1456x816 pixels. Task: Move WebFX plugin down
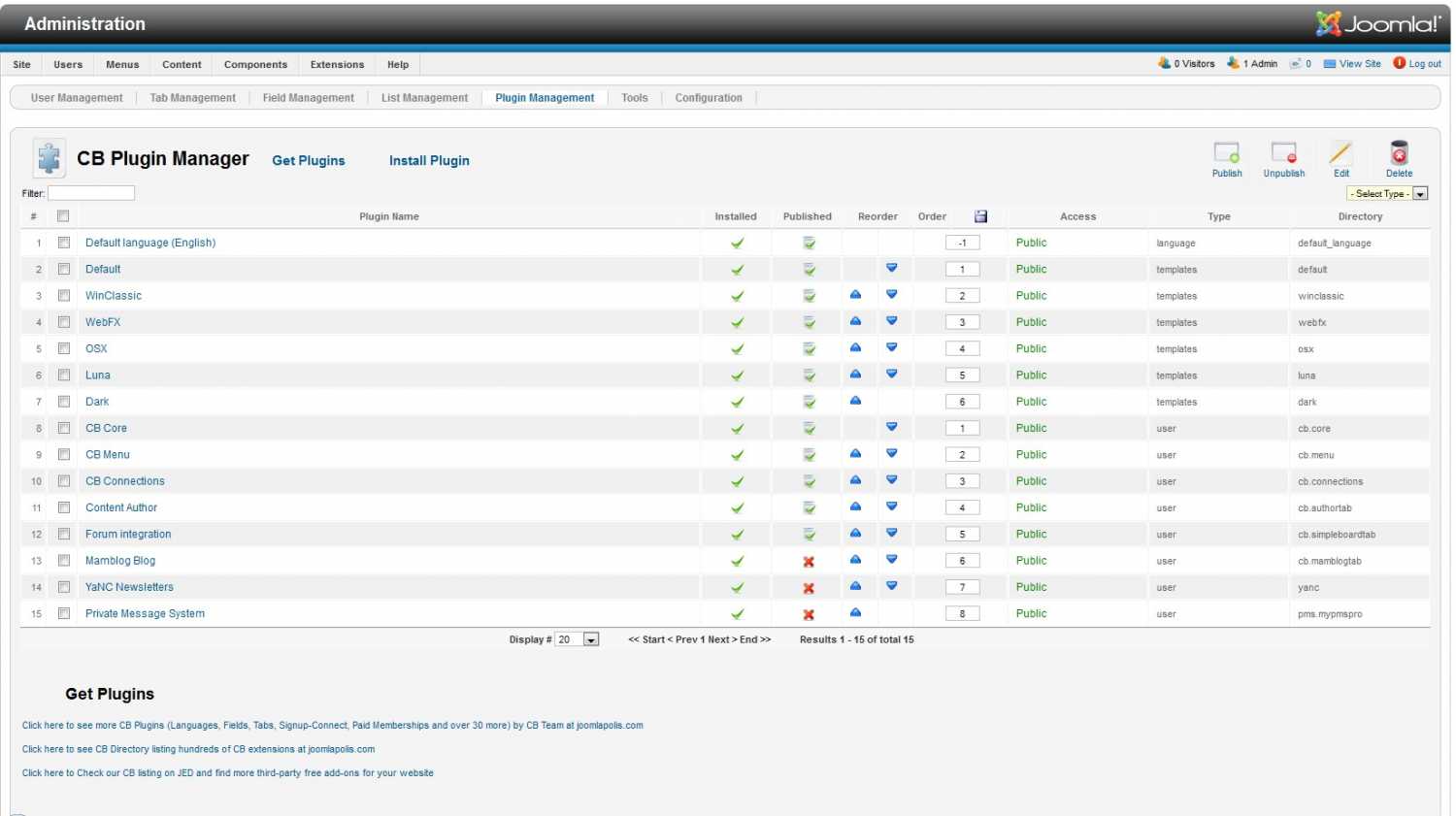coord(891,321)
